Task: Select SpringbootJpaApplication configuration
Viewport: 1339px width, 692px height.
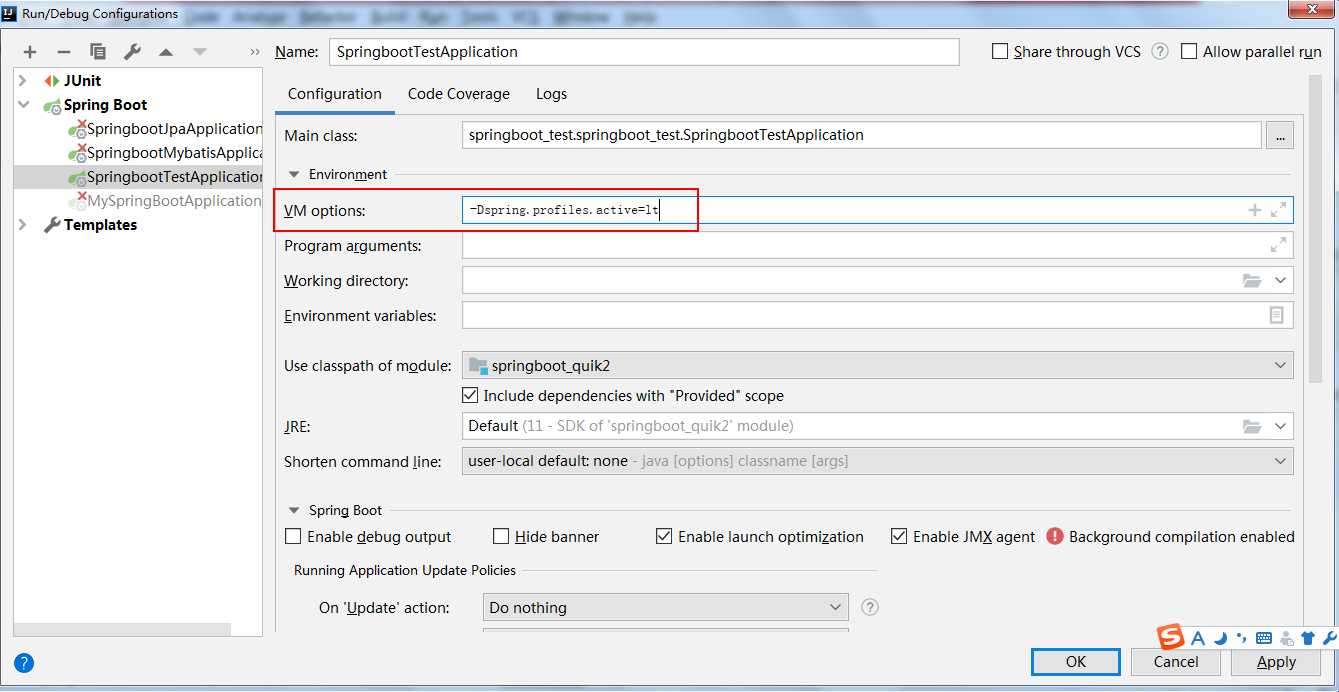Action: click(164, 128)
